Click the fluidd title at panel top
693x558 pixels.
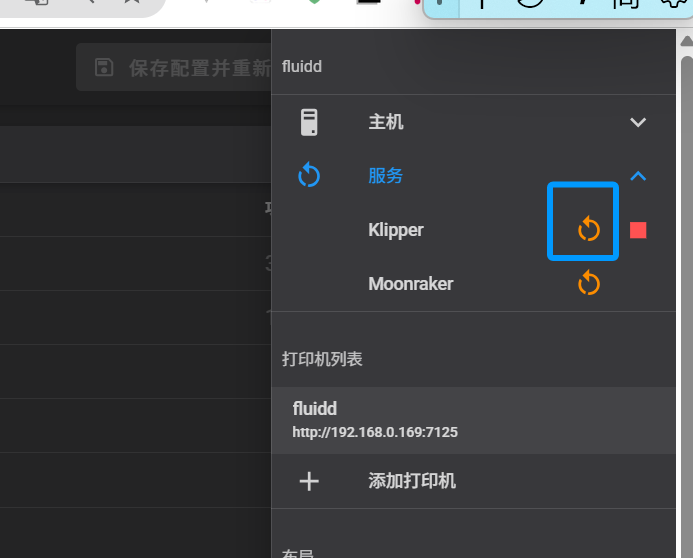pos(302,67)
